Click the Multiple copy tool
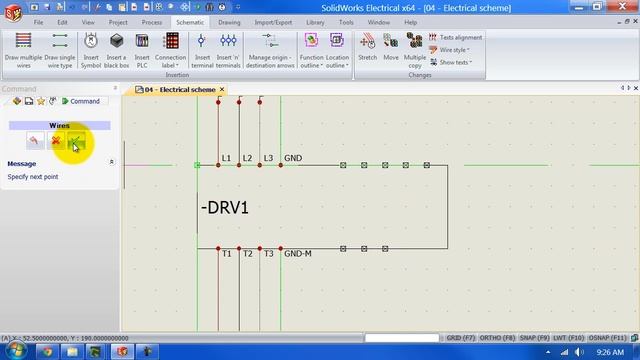The width and height of the screenshot is (640, 360). pyautogui.click(x=415, y=50)
